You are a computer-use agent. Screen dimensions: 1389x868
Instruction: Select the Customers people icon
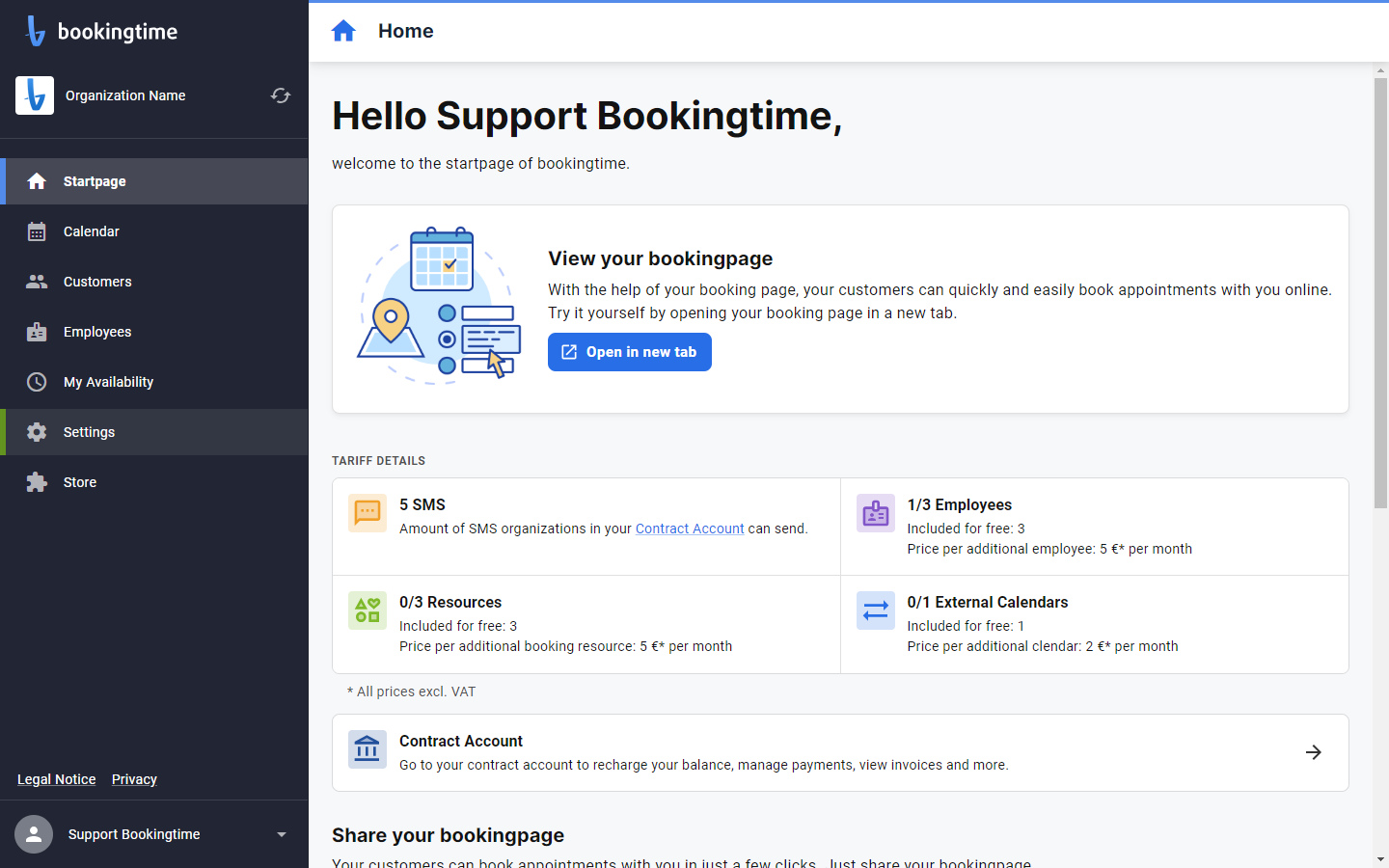(37, 282)
